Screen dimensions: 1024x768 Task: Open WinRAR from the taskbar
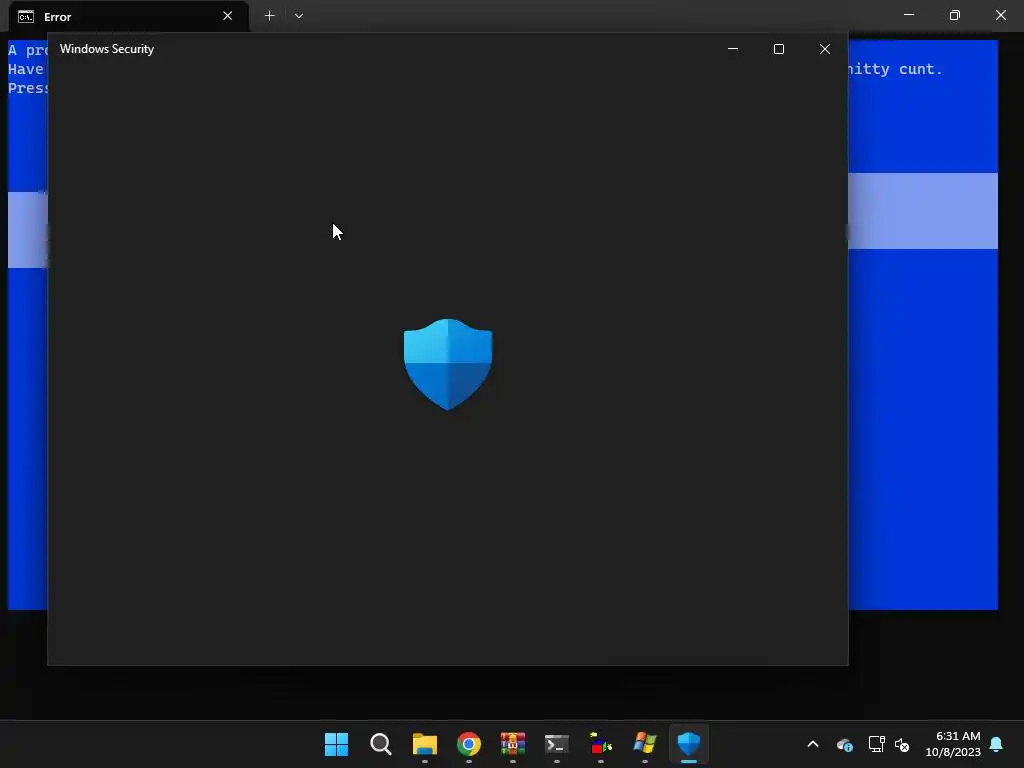click(513, 744)
